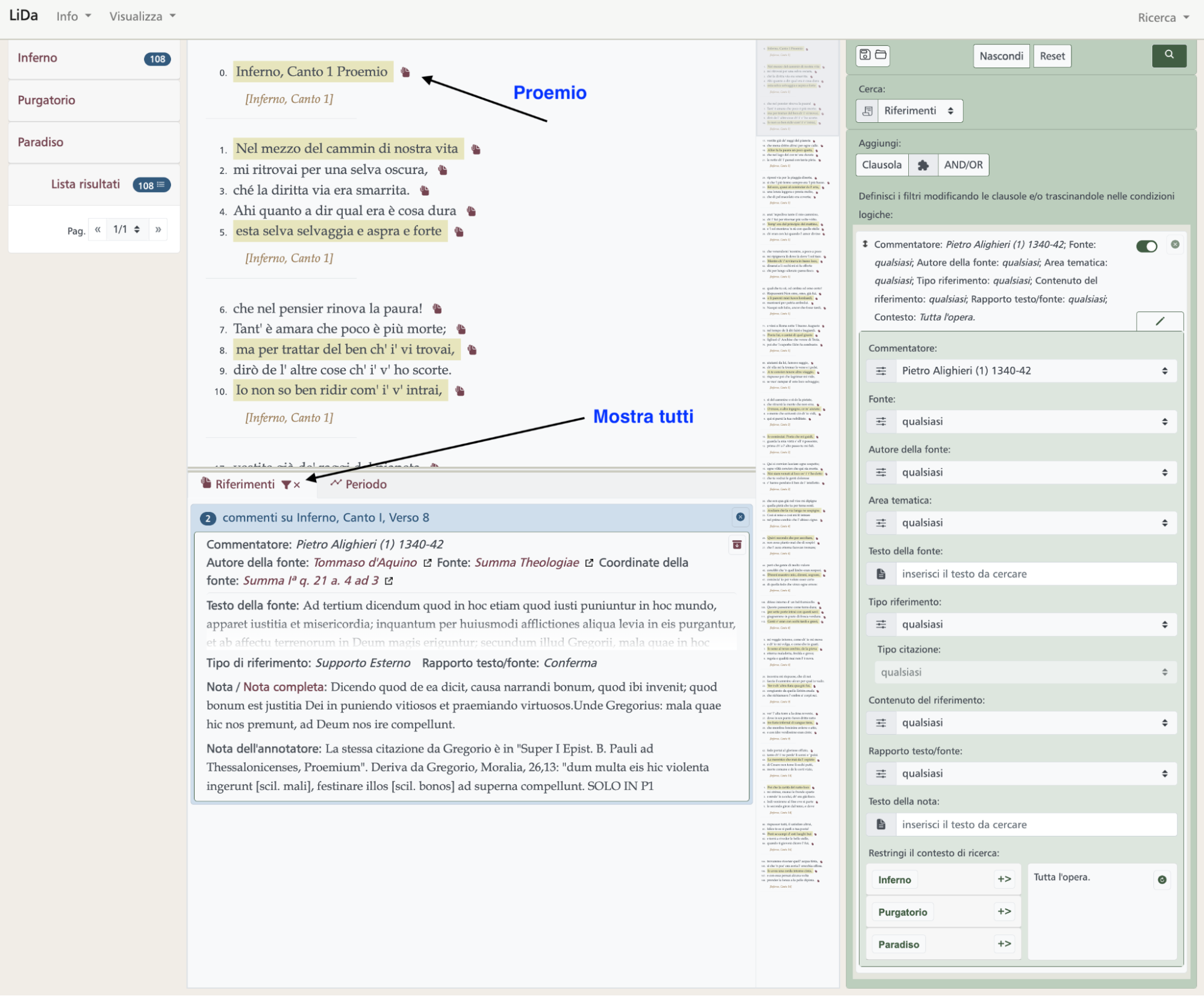Image resolution: width=1204 pixels, height=996 pixels.
Task: Click the reference icon after verse 10
Action: [460, 391]
